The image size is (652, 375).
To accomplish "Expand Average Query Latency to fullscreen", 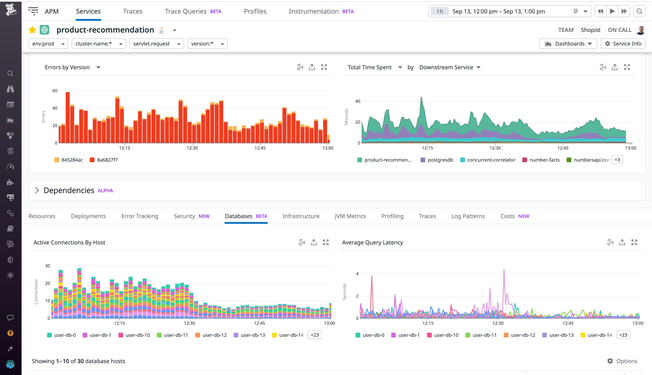I will [634, 242].
